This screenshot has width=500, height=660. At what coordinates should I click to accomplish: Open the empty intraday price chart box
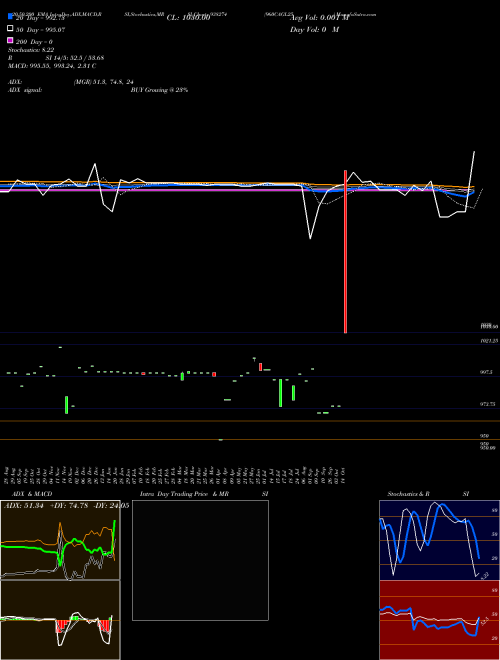click(x=200, y=560)
